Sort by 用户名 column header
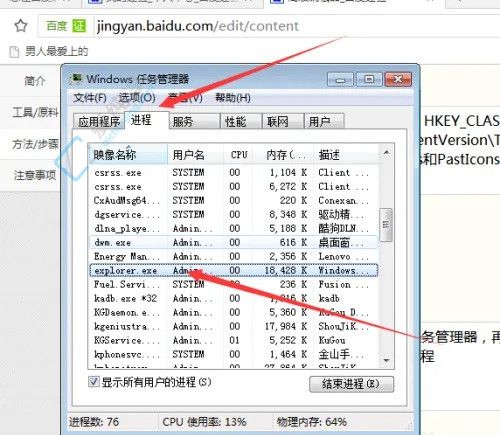The image size is (500, 435). pyautogui.click(x=195, y=155)
